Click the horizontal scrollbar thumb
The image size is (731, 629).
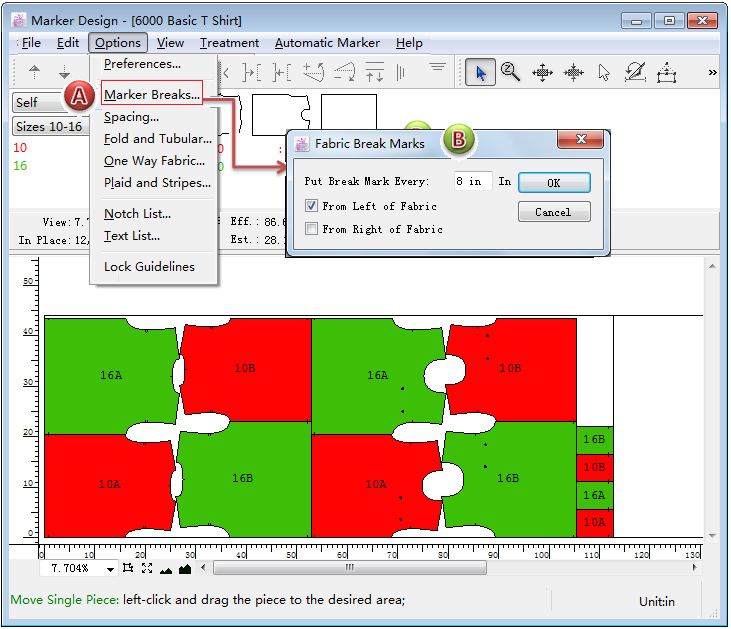tap(350, 568)
